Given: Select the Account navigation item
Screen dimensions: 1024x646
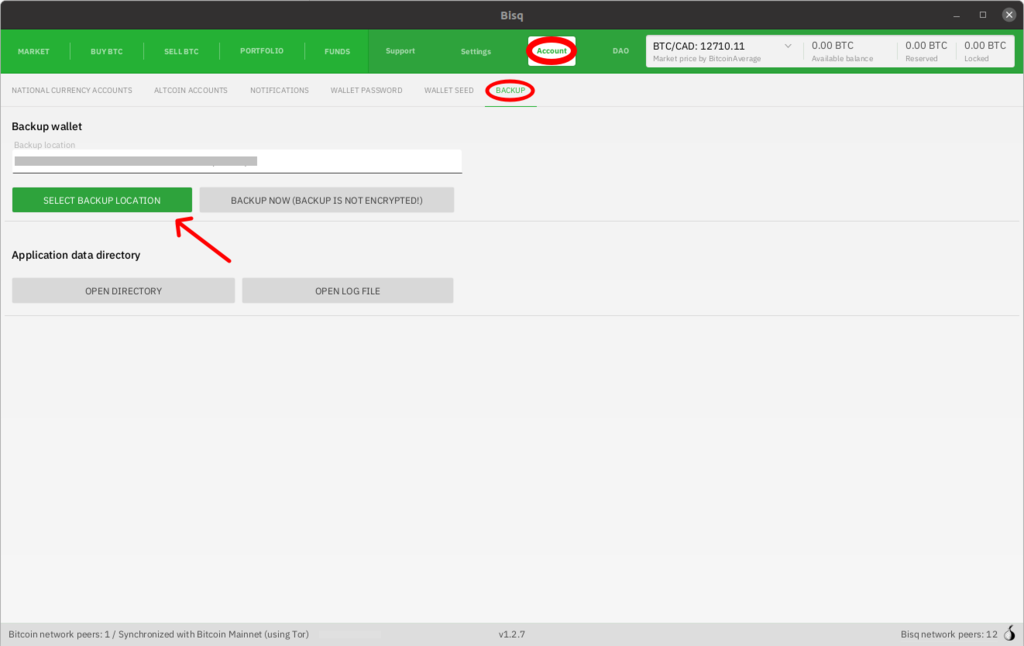Looking at the screenshot, I should coord(551,51).
